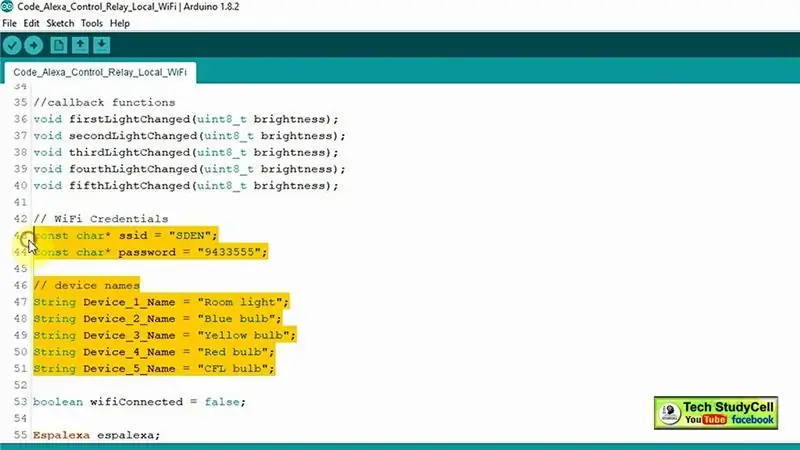Save the sketch with the Save icon
Viewport: 800px width, 450px height.
102,45
